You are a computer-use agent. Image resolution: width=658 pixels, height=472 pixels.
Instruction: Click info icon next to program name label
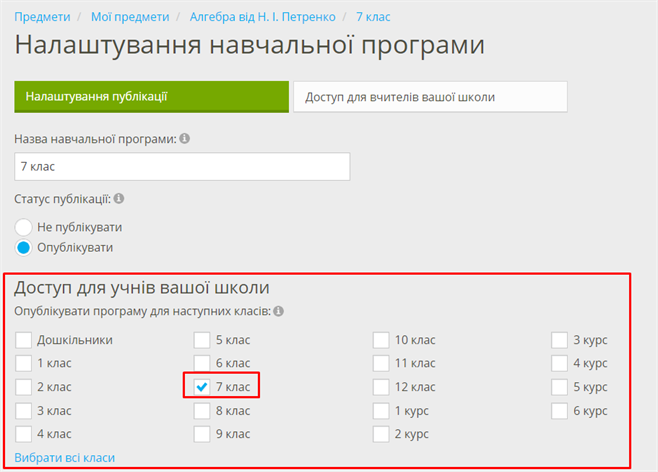pyautogui.click(x=184, y=139)
